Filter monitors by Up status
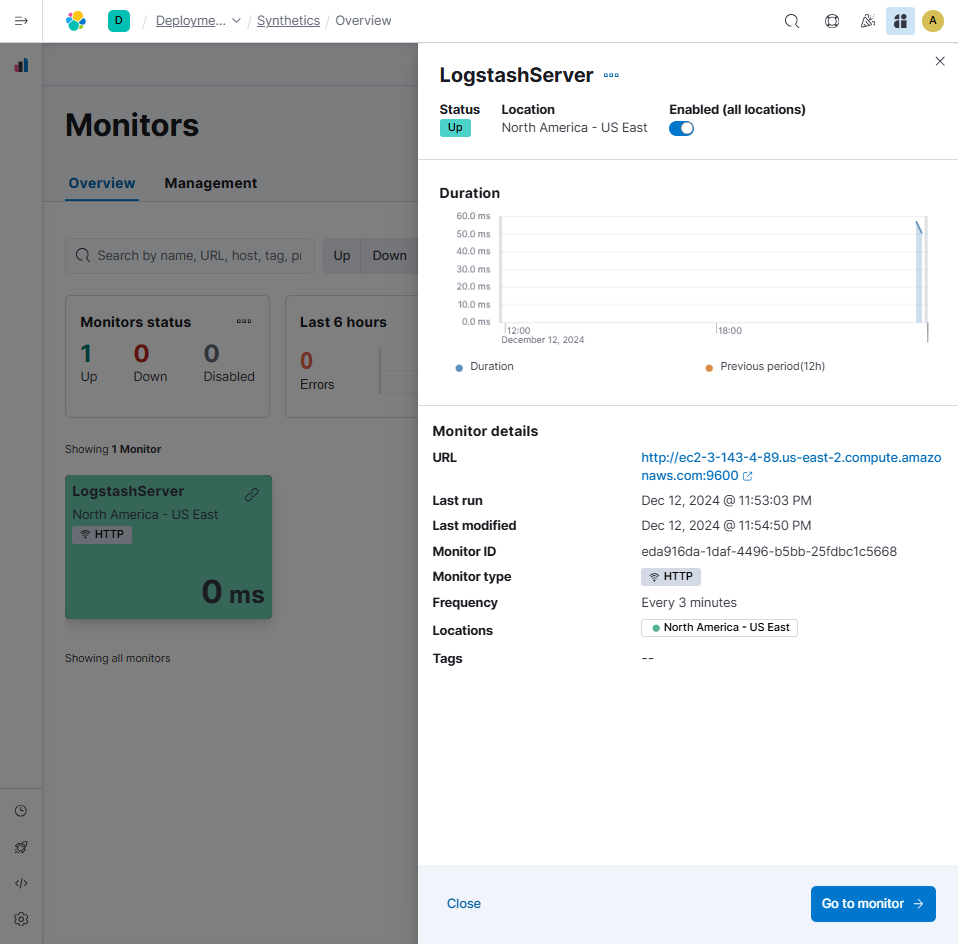 click(341, 256)
